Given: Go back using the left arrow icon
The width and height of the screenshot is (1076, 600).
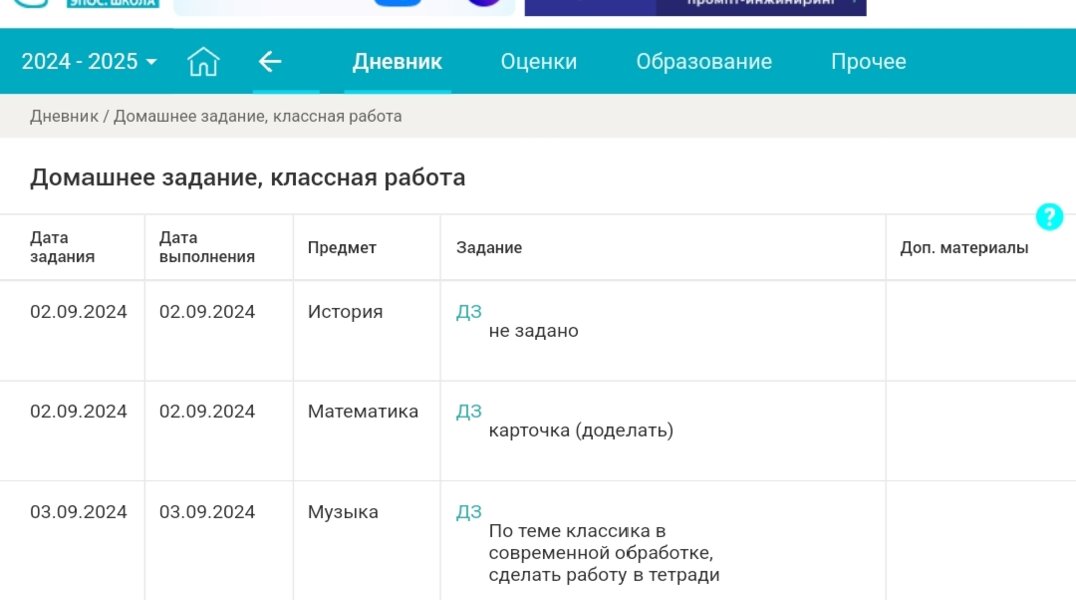Looking at the screenshot, I should 269,61.
